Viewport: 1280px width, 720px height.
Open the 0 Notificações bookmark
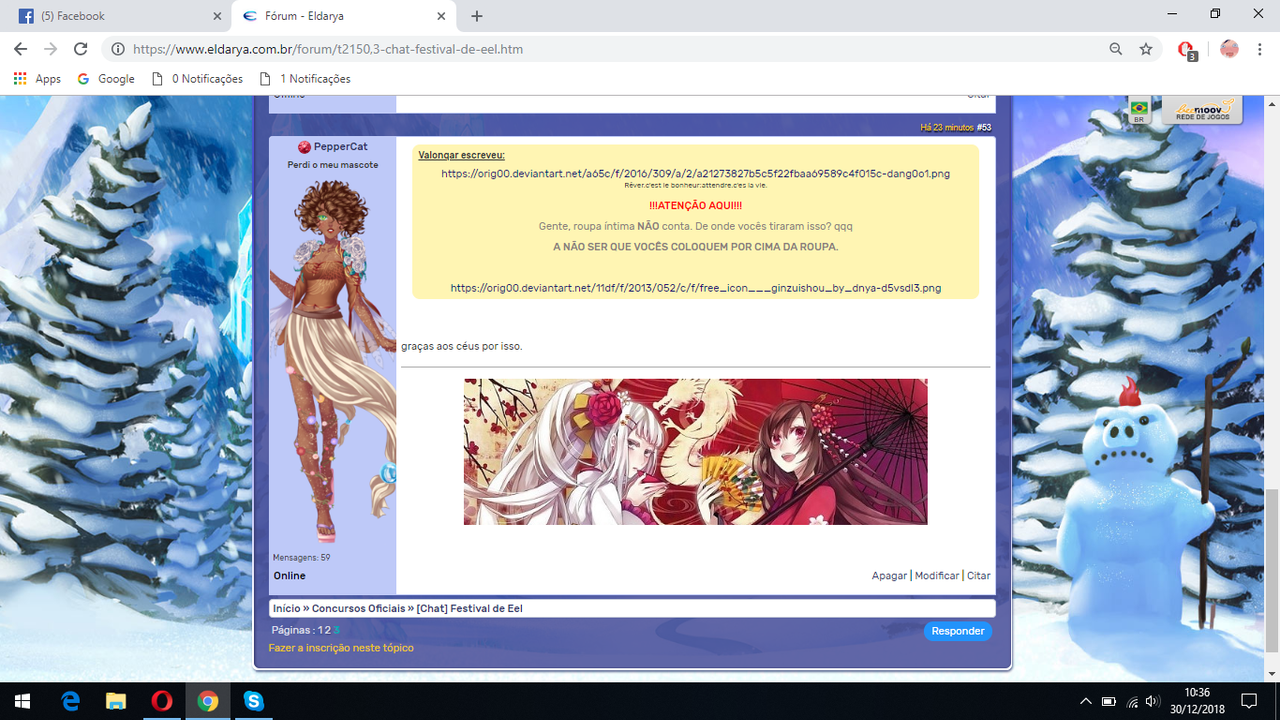(197, 79)
